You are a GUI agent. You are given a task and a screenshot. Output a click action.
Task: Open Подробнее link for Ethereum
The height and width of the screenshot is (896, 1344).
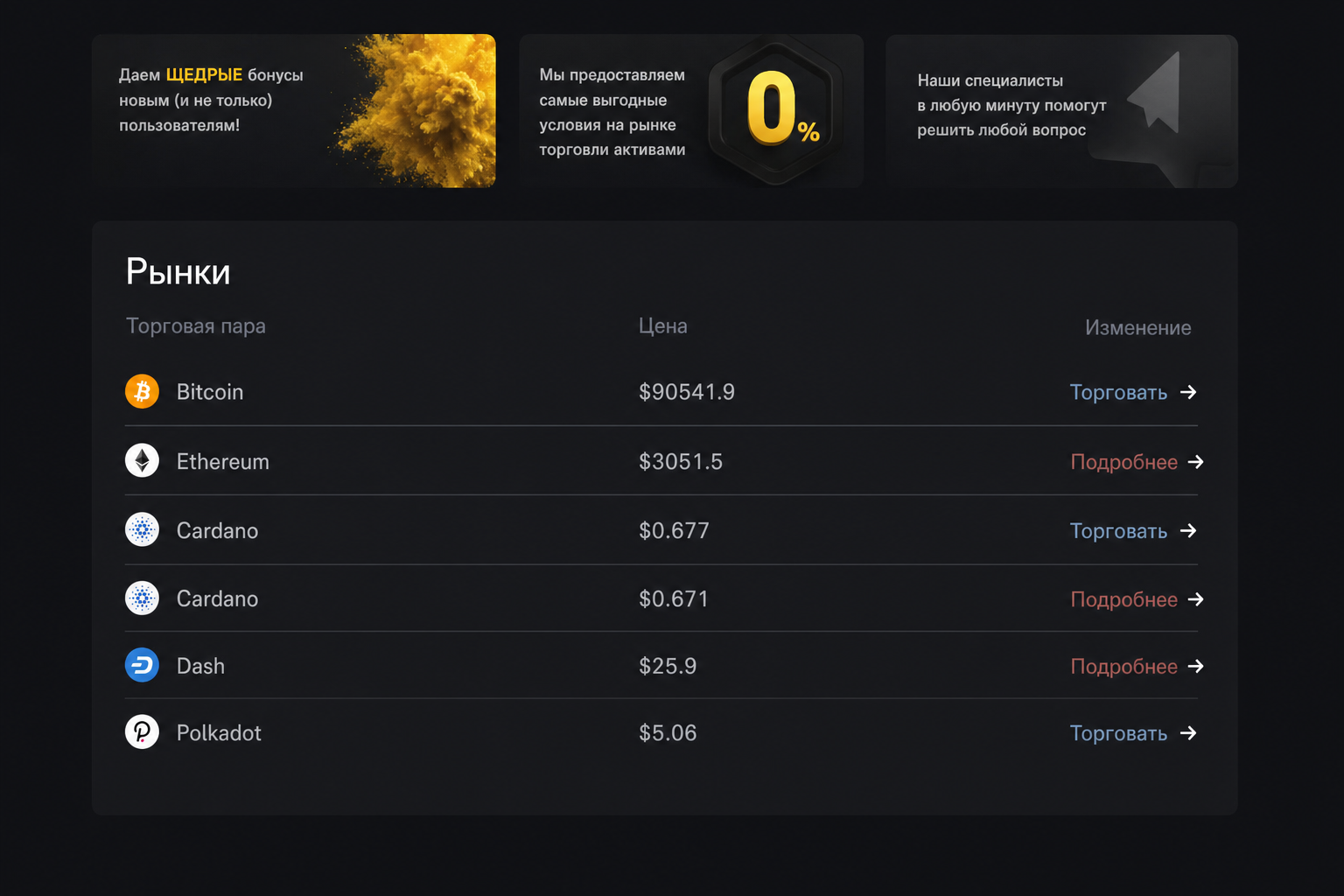point(1124,462)
